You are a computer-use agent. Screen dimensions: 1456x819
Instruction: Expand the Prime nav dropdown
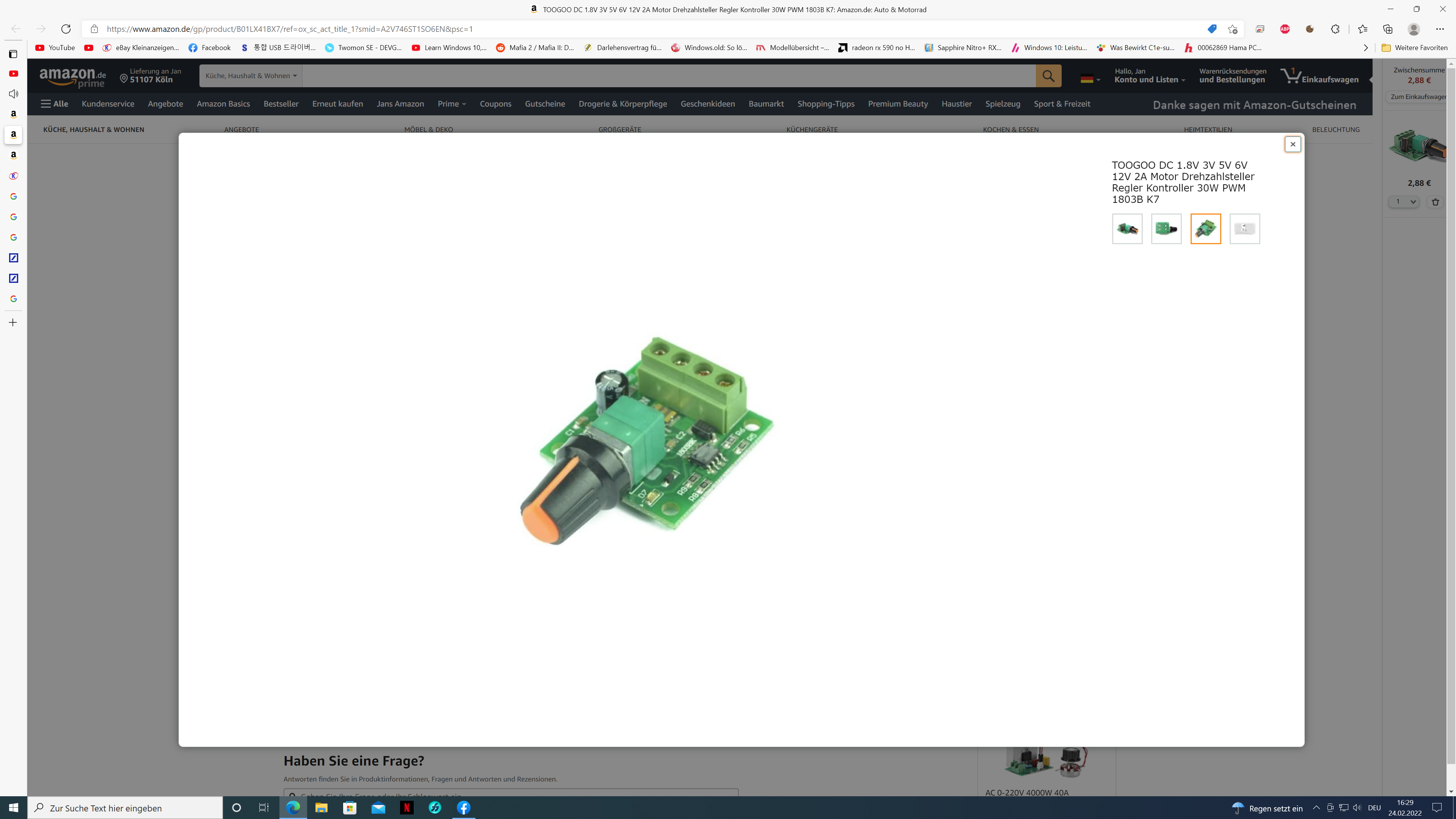pos(452,104)
